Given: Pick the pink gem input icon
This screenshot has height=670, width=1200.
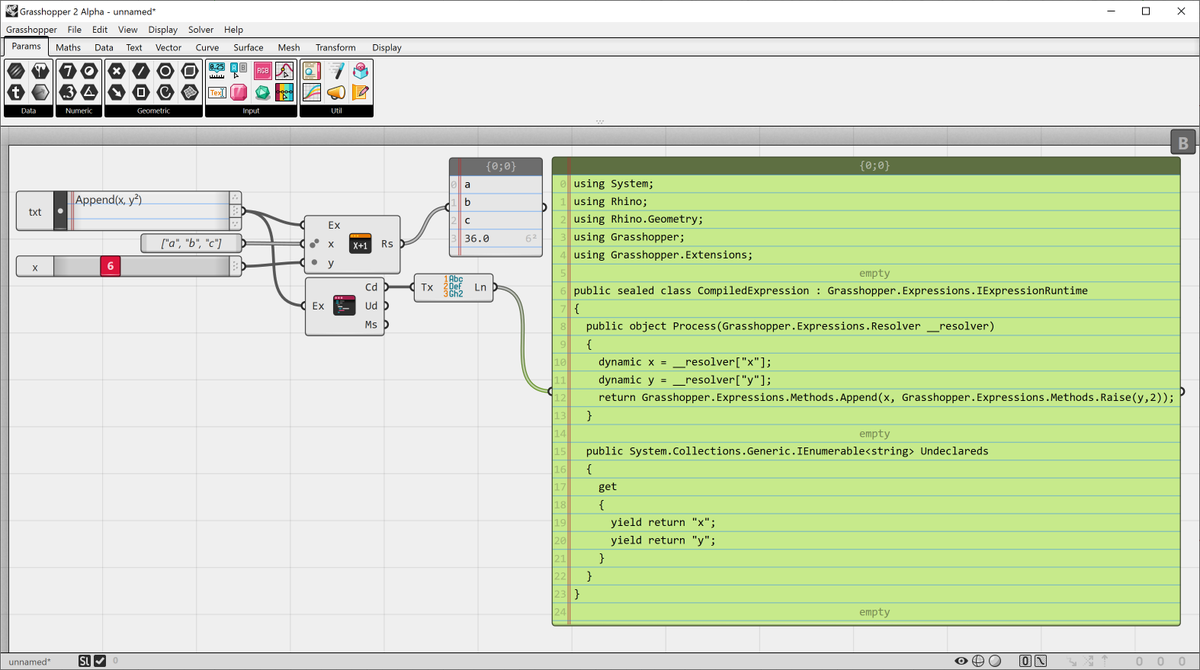Looking at the screenshot, I should click(x=238, y=92).
